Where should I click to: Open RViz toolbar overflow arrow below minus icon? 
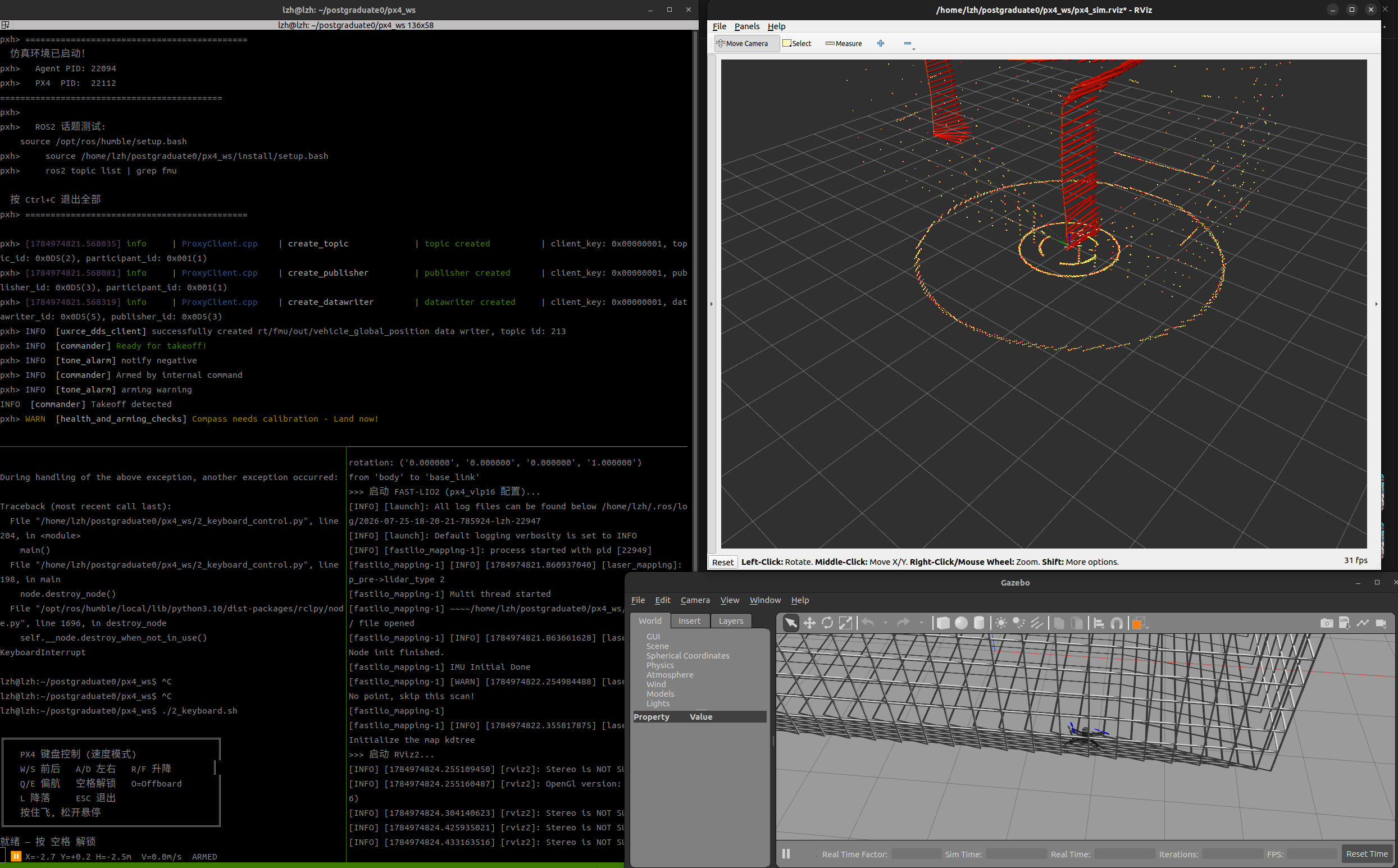pyautogui.click(x=913, y=49)
